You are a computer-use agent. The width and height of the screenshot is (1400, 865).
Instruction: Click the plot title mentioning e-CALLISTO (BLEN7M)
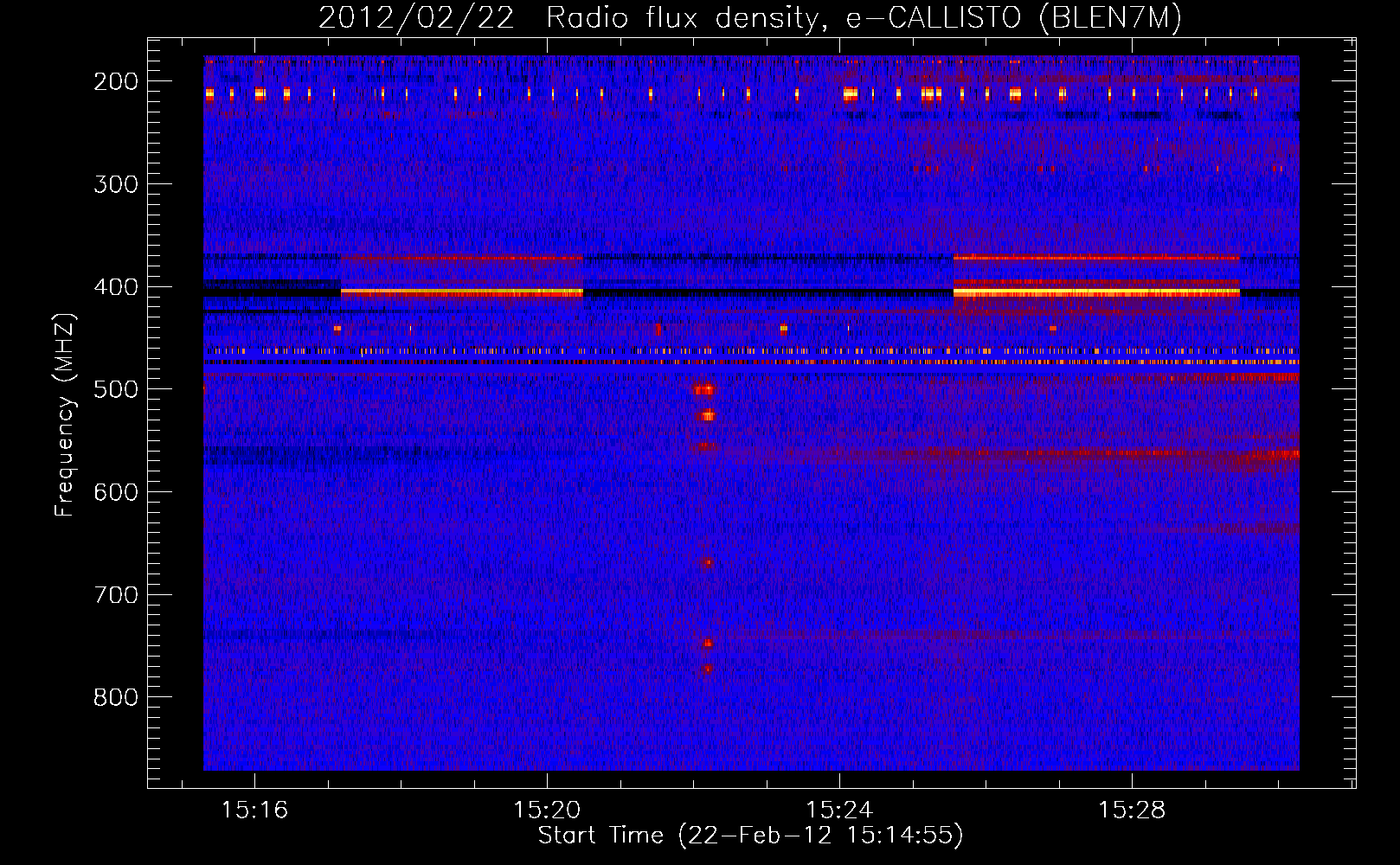click(x=750, y=18)
